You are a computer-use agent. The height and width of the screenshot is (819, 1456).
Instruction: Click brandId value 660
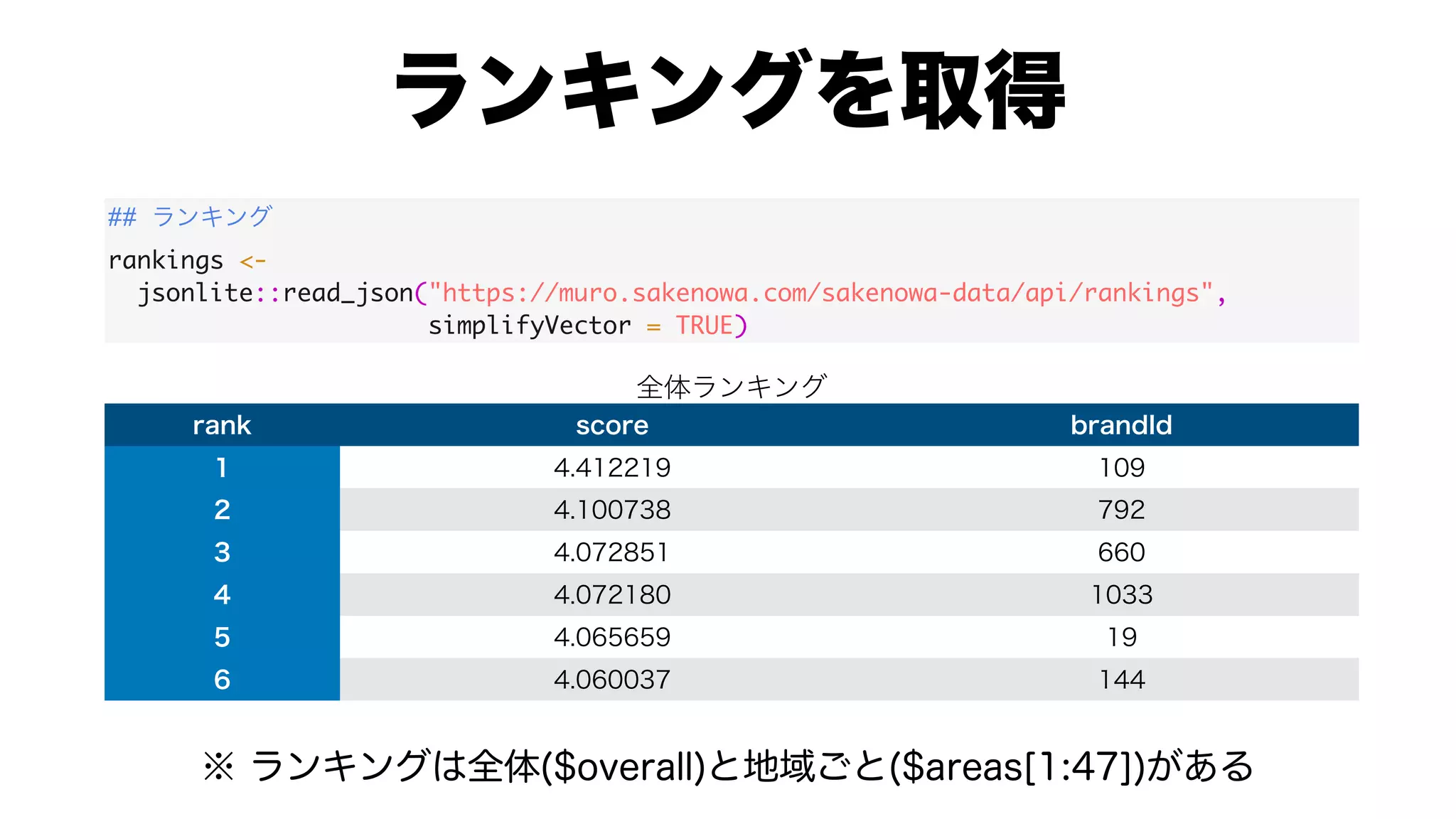[x=1122, y=552]
